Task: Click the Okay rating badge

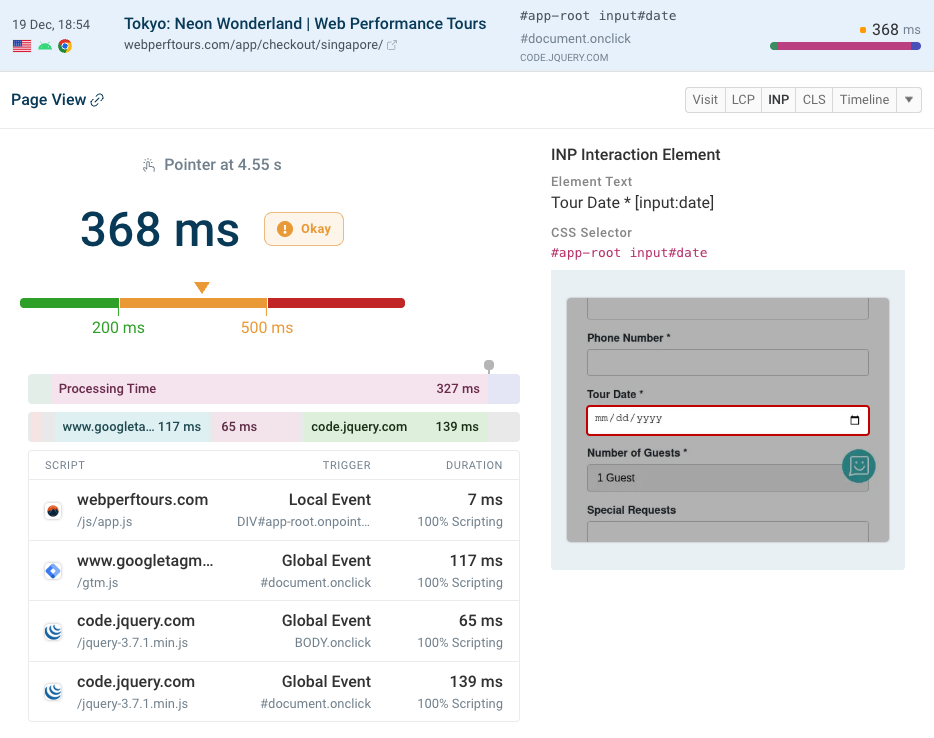Action: (304, 229)
